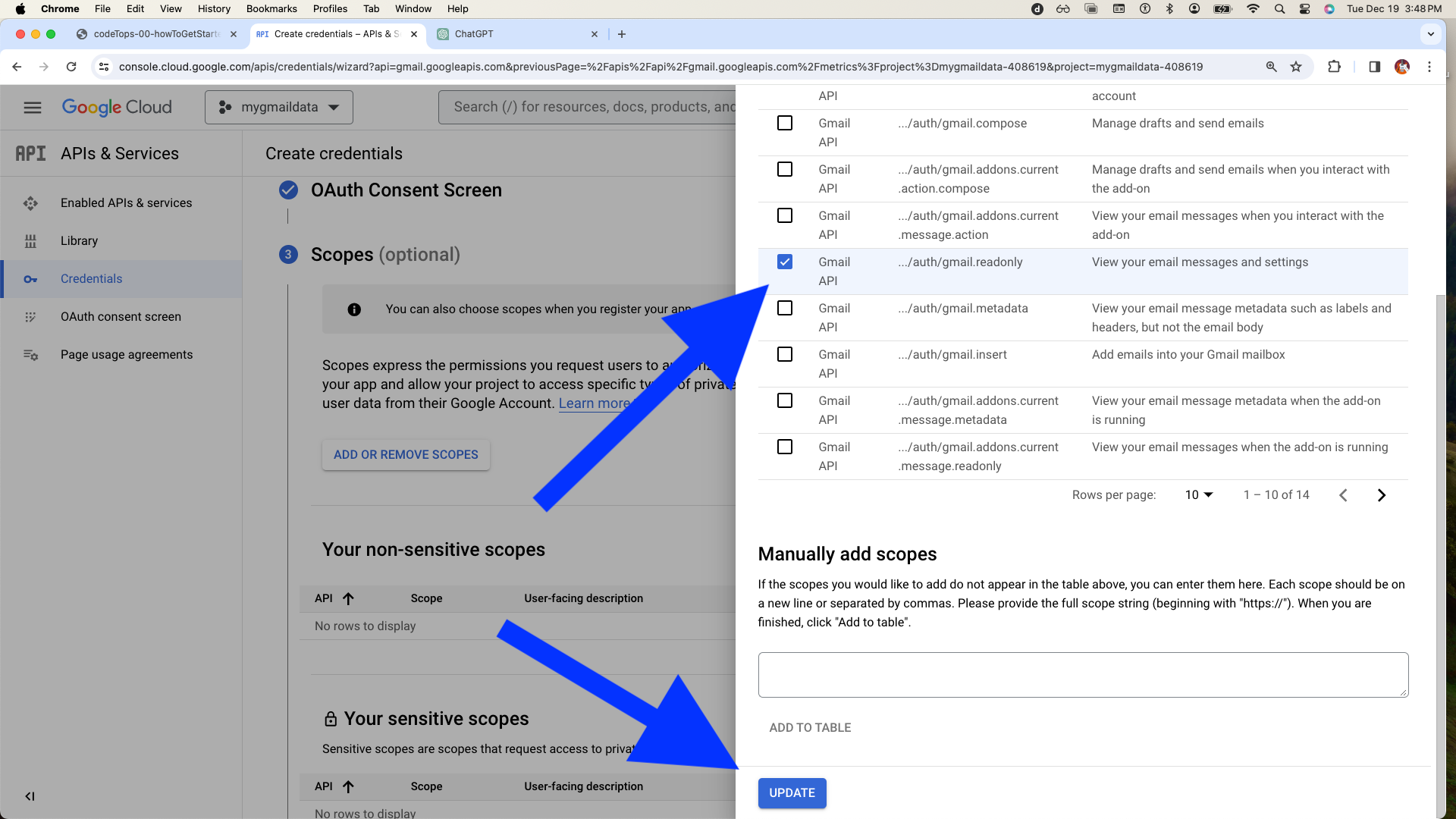
Task: Open the Chrome three-dot menu
Action: point(1429,67)
